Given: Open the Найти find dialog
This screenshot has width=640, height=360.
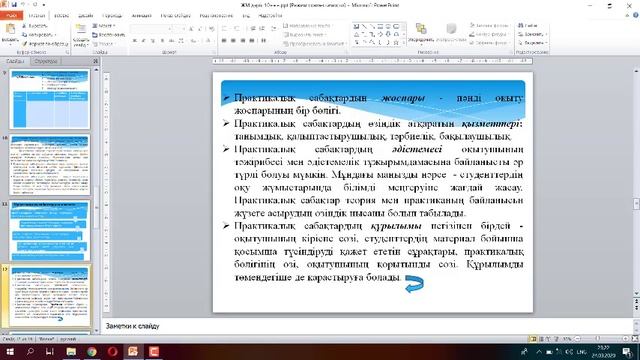Looking at the screenshot, I should tap(529, 25).
